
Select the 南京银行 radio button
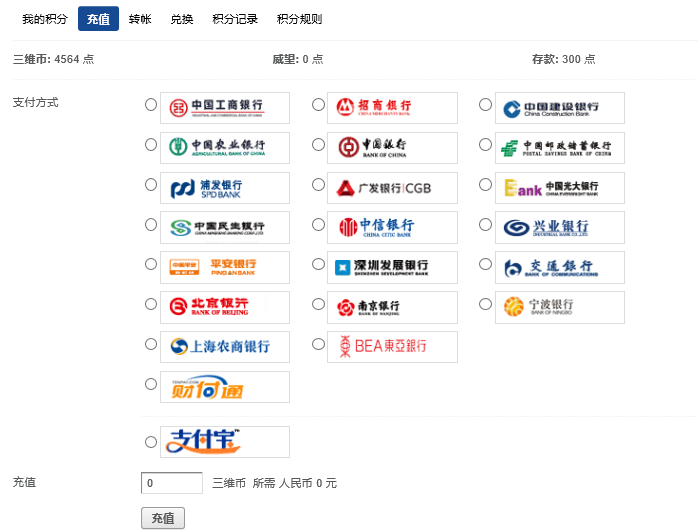click(318, 304)
